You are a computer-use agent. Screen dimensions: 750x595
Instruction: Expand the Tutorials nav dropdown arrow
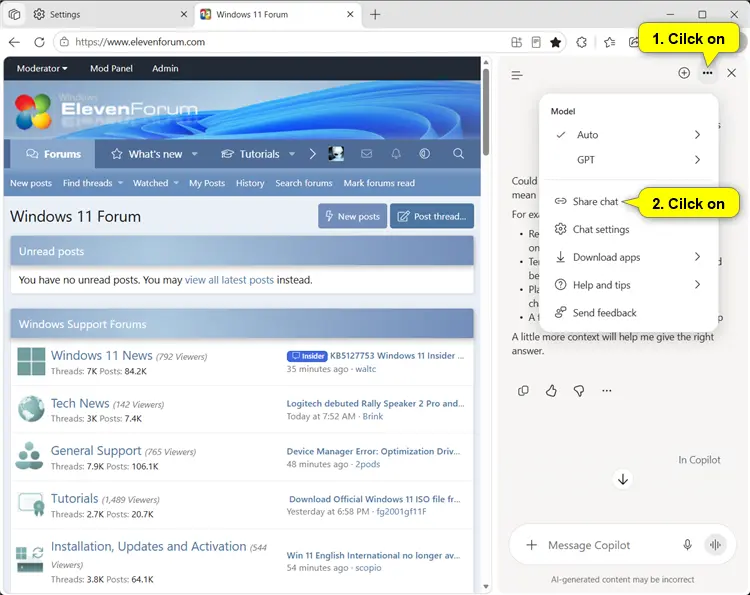(292, 154)
